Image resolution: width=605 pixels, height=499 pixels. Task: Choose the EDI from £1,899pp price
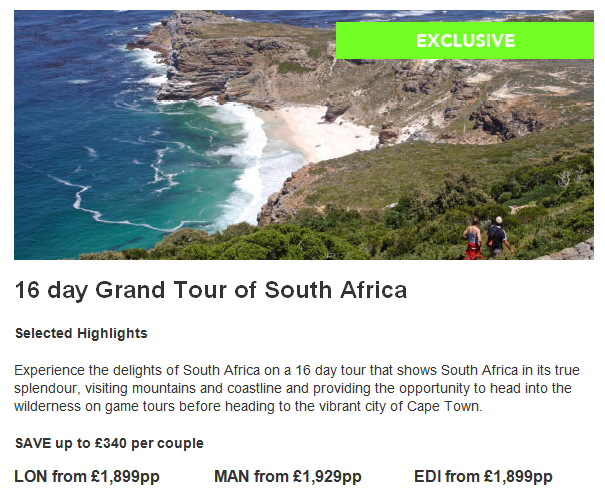click(483, 476)
